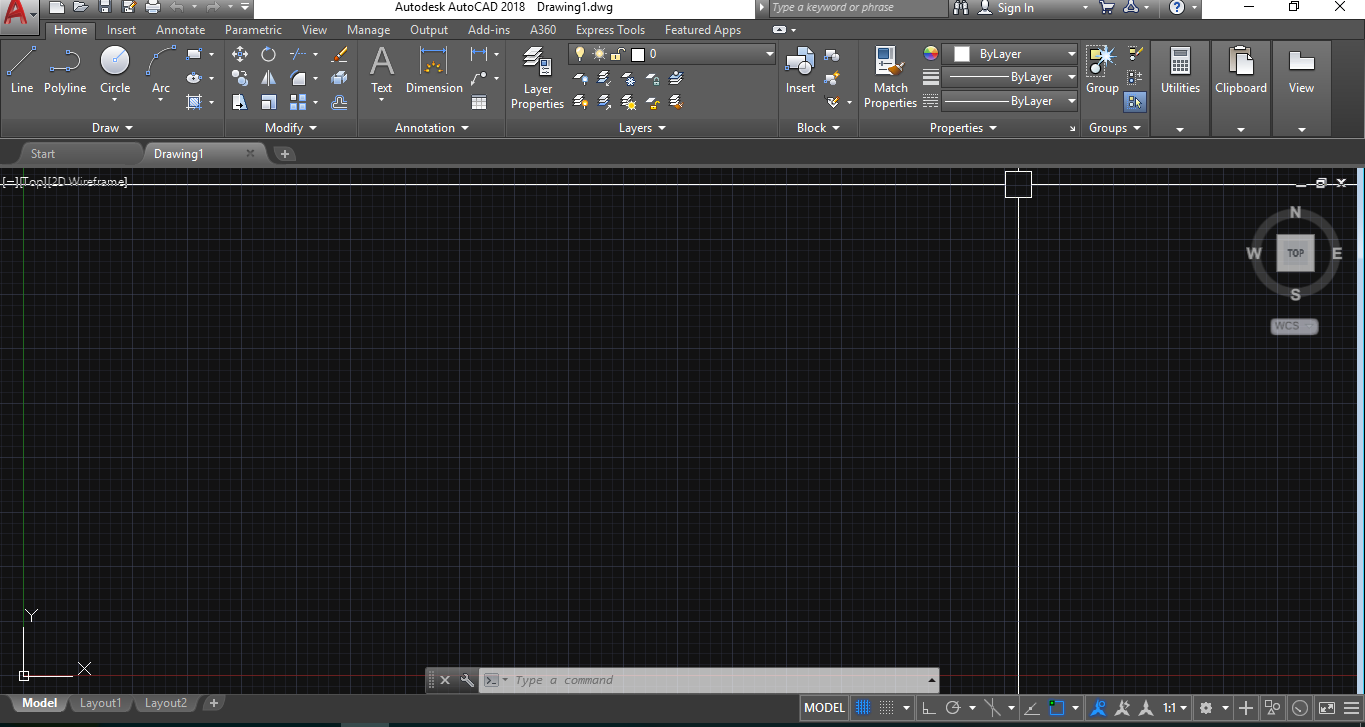Click the WCS coordinate system button
Image resolution: width=1365 pixels, height=727 pixels.
[1294, 326]
